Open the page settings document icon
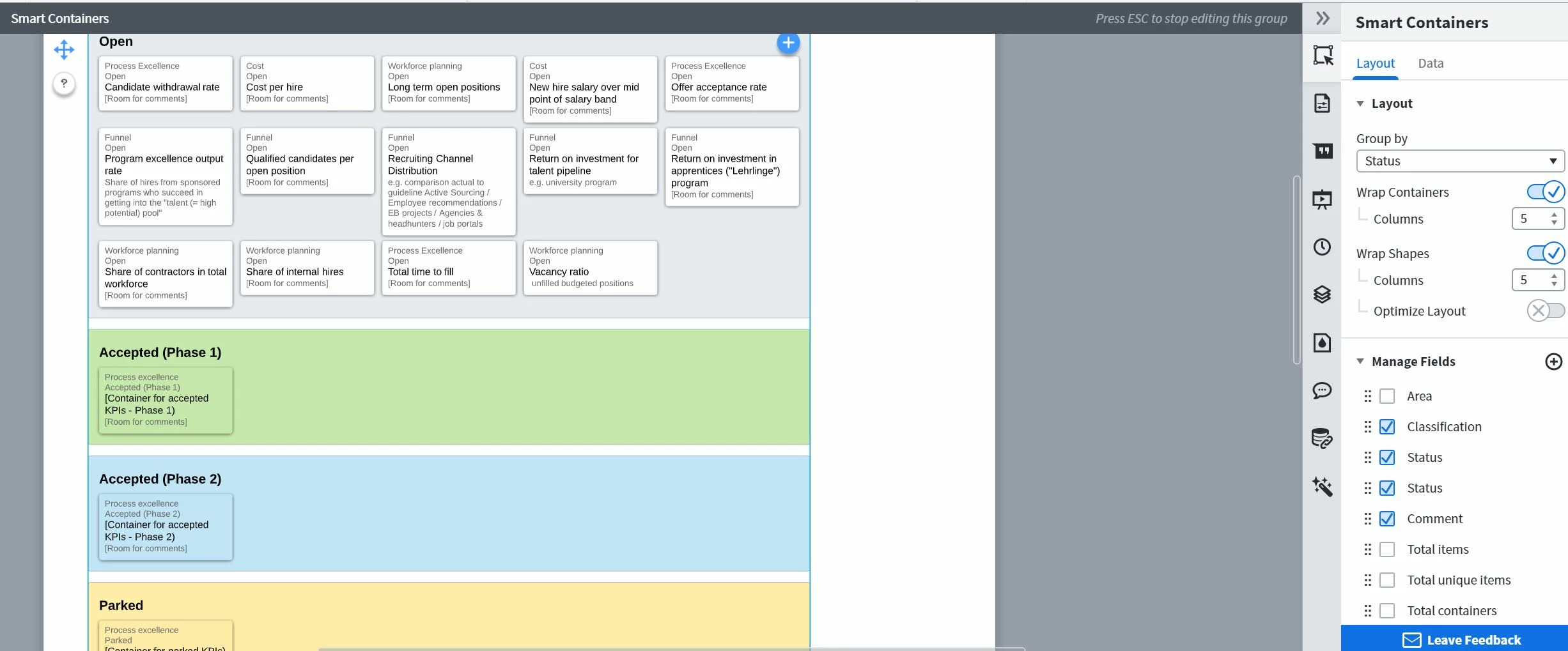1568x651 pixels. tap(1322, 103)
